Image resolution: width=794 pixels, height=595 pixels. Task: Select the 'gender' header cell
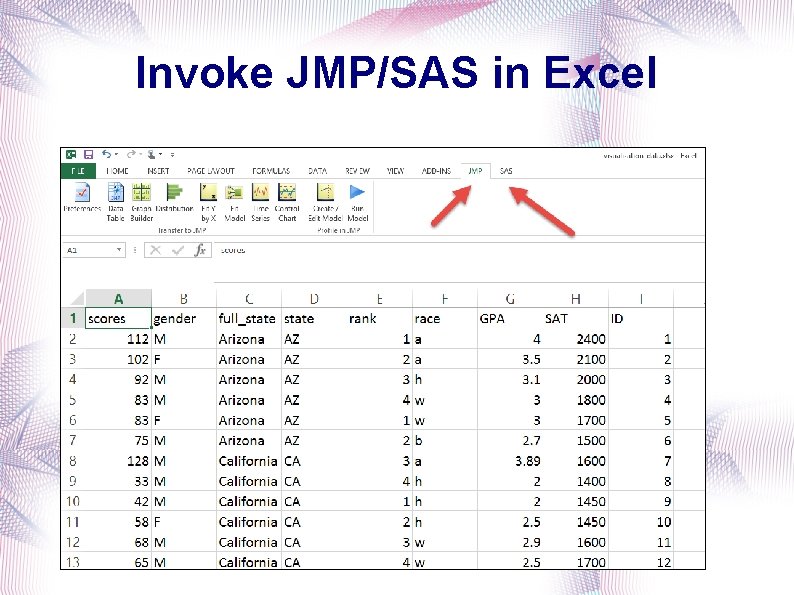(x=184, y=319)
